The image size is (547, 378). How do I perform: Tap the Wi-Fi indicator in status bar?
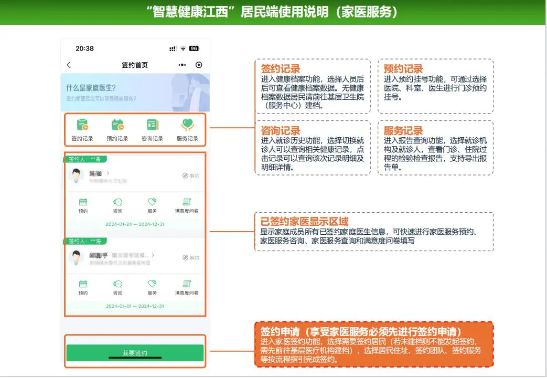(x=183, y=48)
